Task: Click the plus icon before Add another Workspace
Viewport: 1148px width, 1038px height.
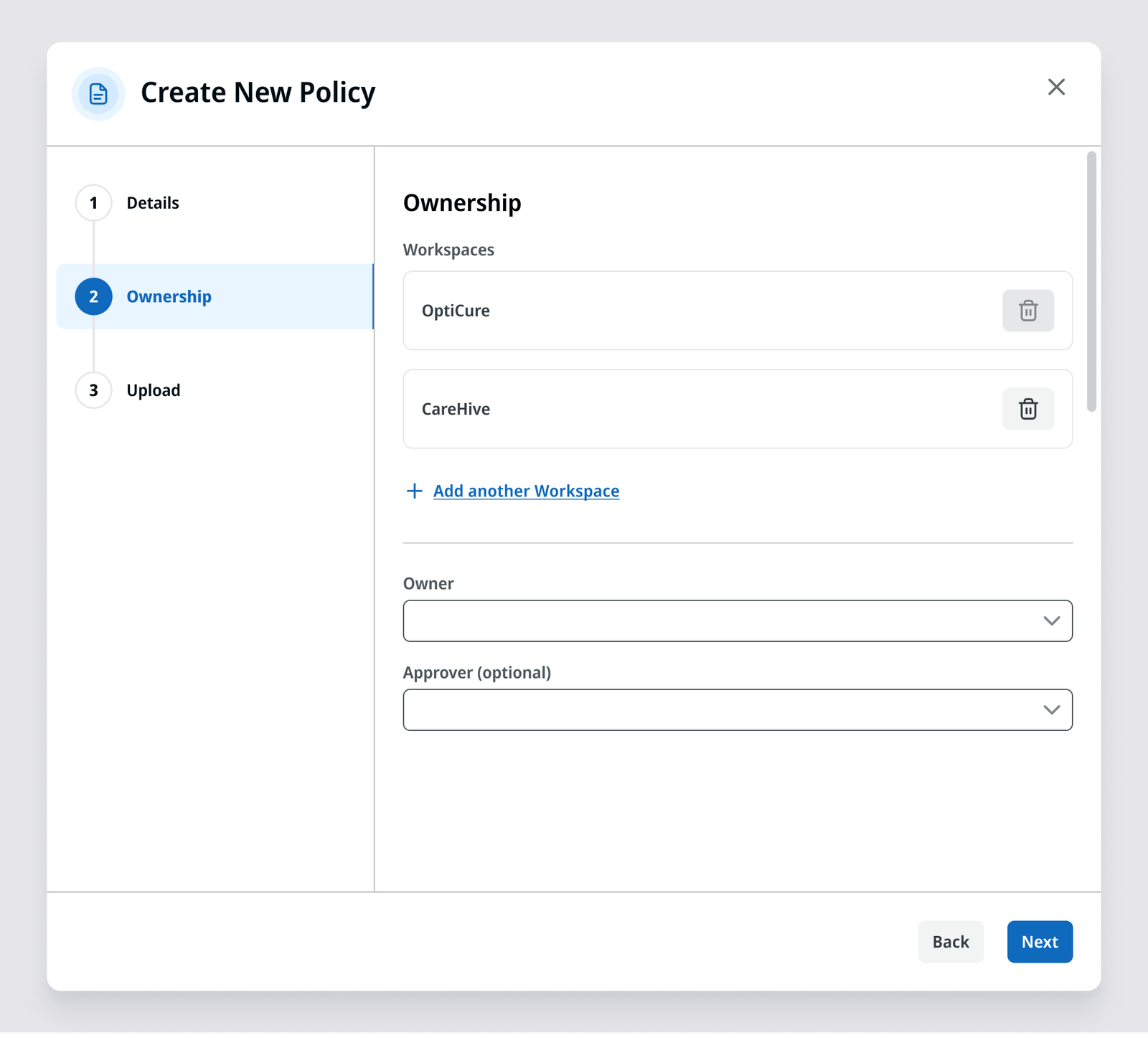Action: (x=414, y=491)
